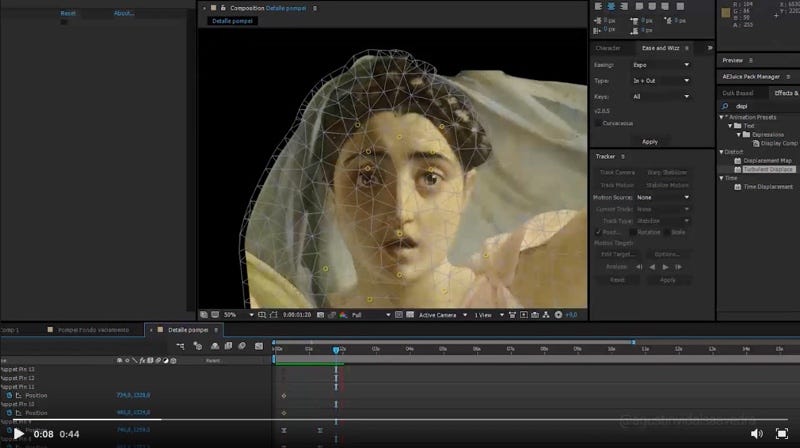The height and width of the screenshot is (448, 800).
Task: Click the align right paragraph icon
Action: pyautogui.click(x=623, y=6)
